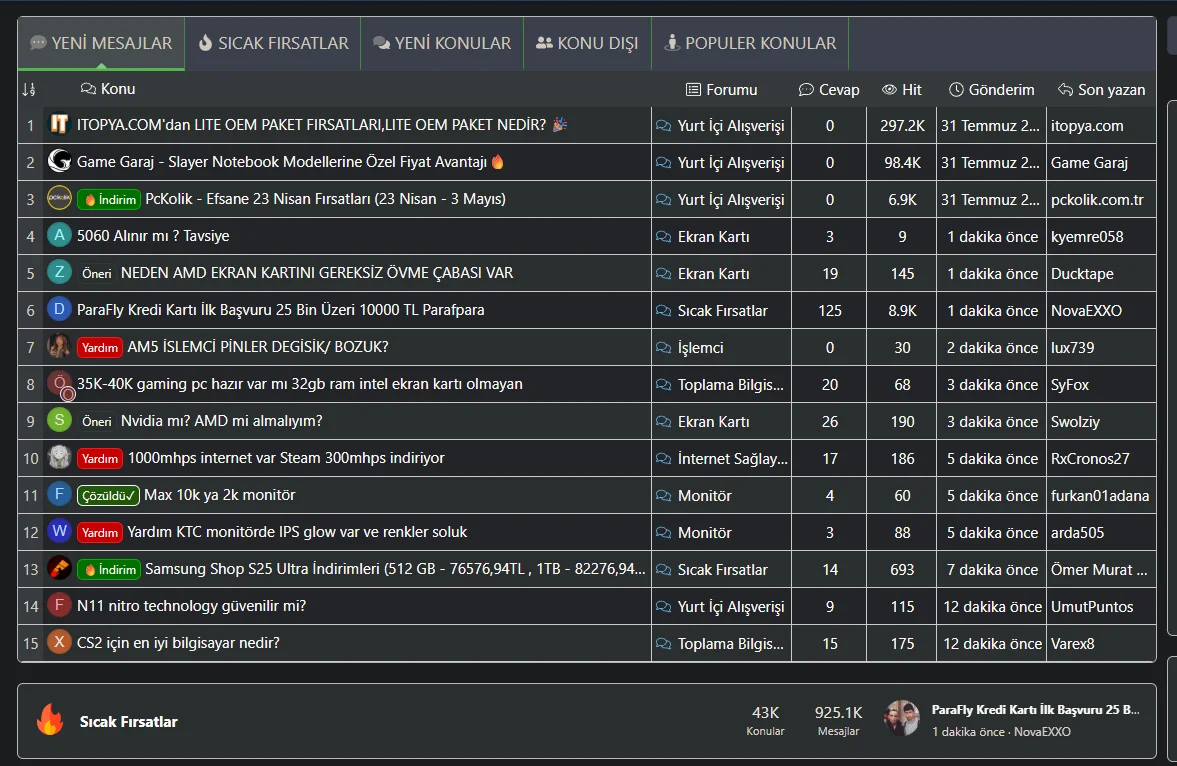Viewport: 1177px width, 766px height.
Task: Open the 'CS2 için en iyi bilgisayar nedir?' topic
Action: click(178, 643)
